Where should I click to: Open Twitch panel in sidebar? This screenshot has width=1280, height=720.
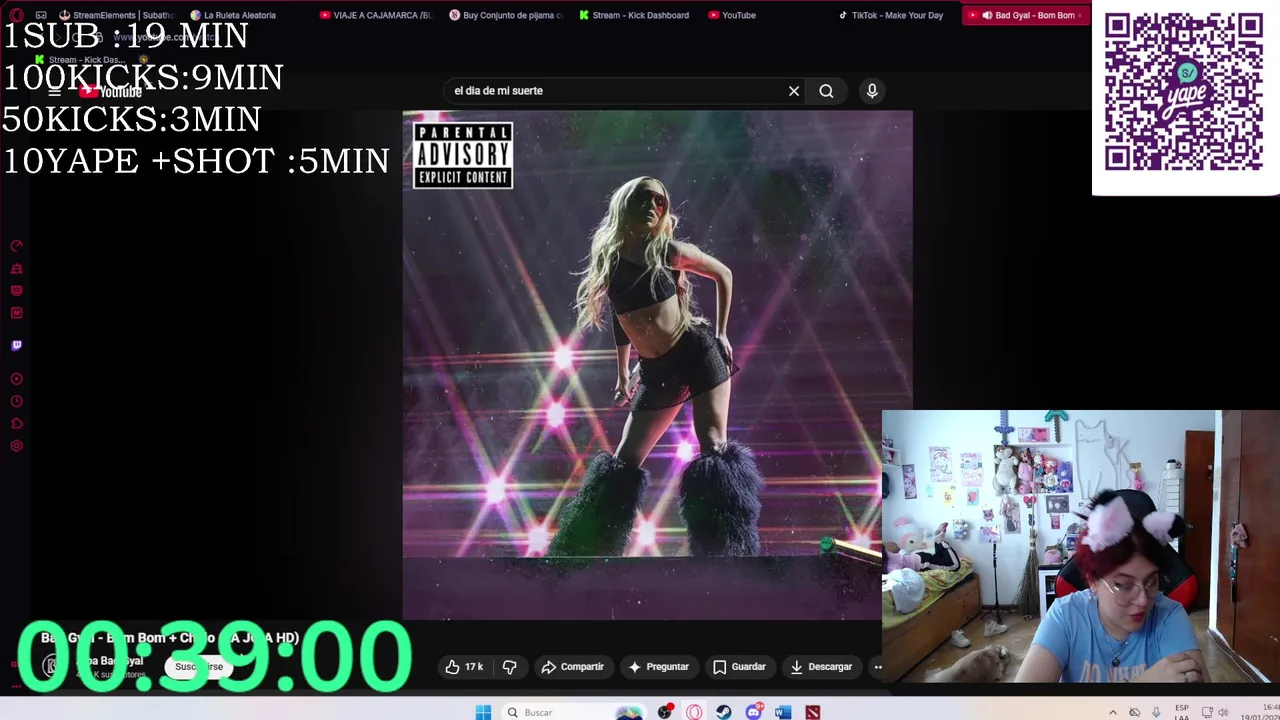16,345
